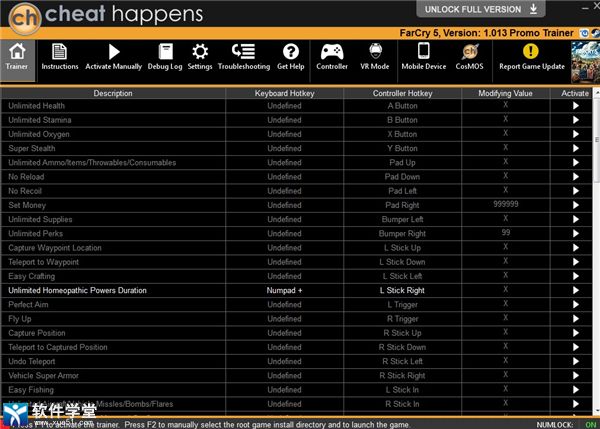Activate Unlimited Perks cheat arrow
Screen dimensions: 600x429
coord(576,233)
